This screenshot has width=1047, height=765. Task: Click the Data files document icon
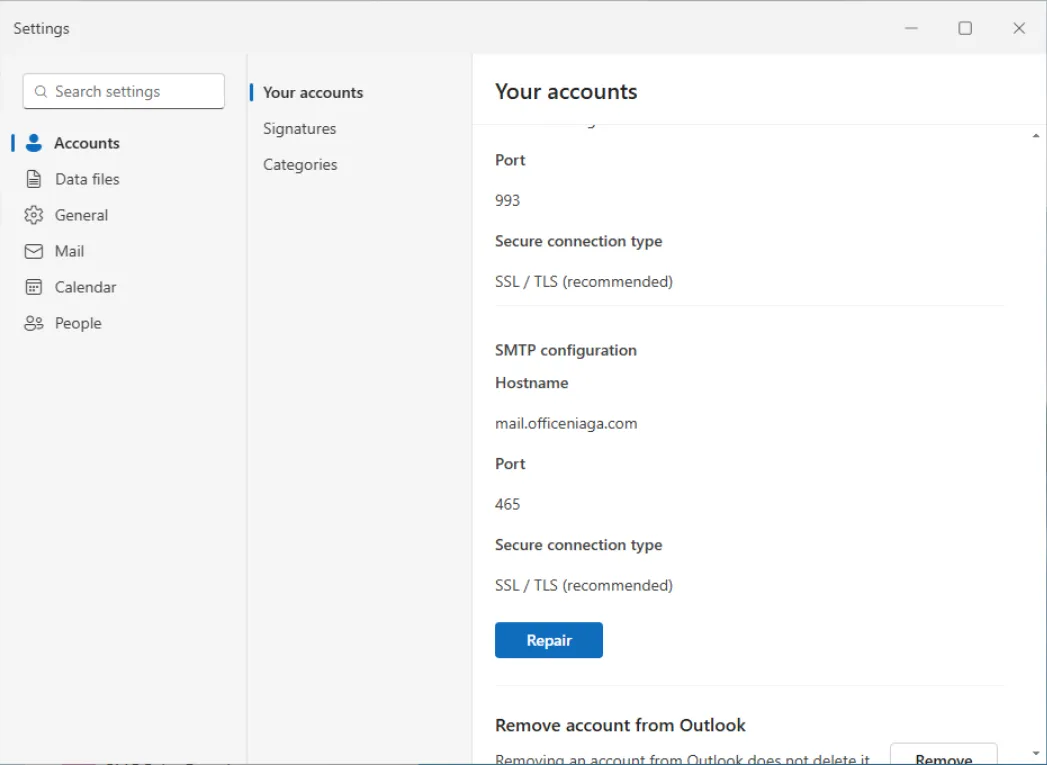pyautogui.click(x=33, y=179)
